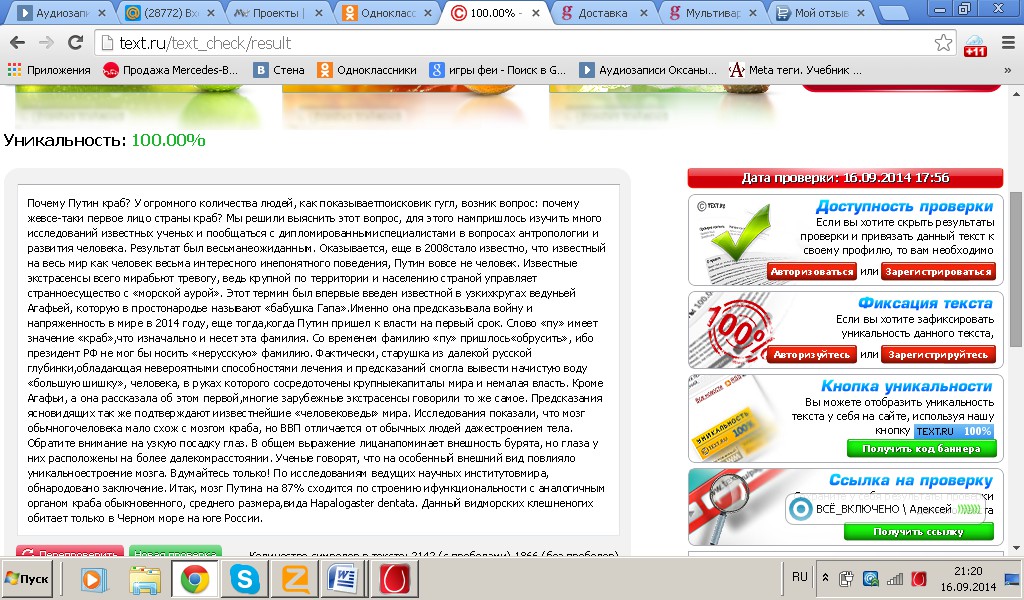1024x600 pixels.
Task: Open the Пуск start menu
Action: [x=27, y=578]
